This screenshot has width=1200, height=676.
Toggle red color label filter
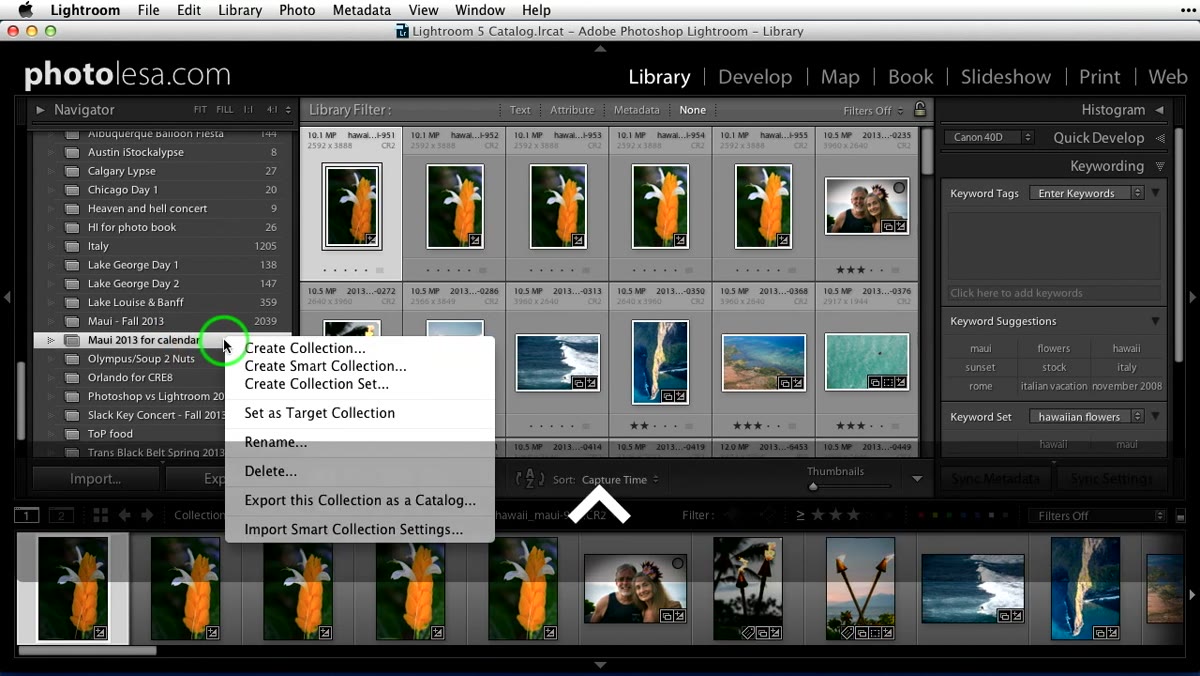(921, 516)
